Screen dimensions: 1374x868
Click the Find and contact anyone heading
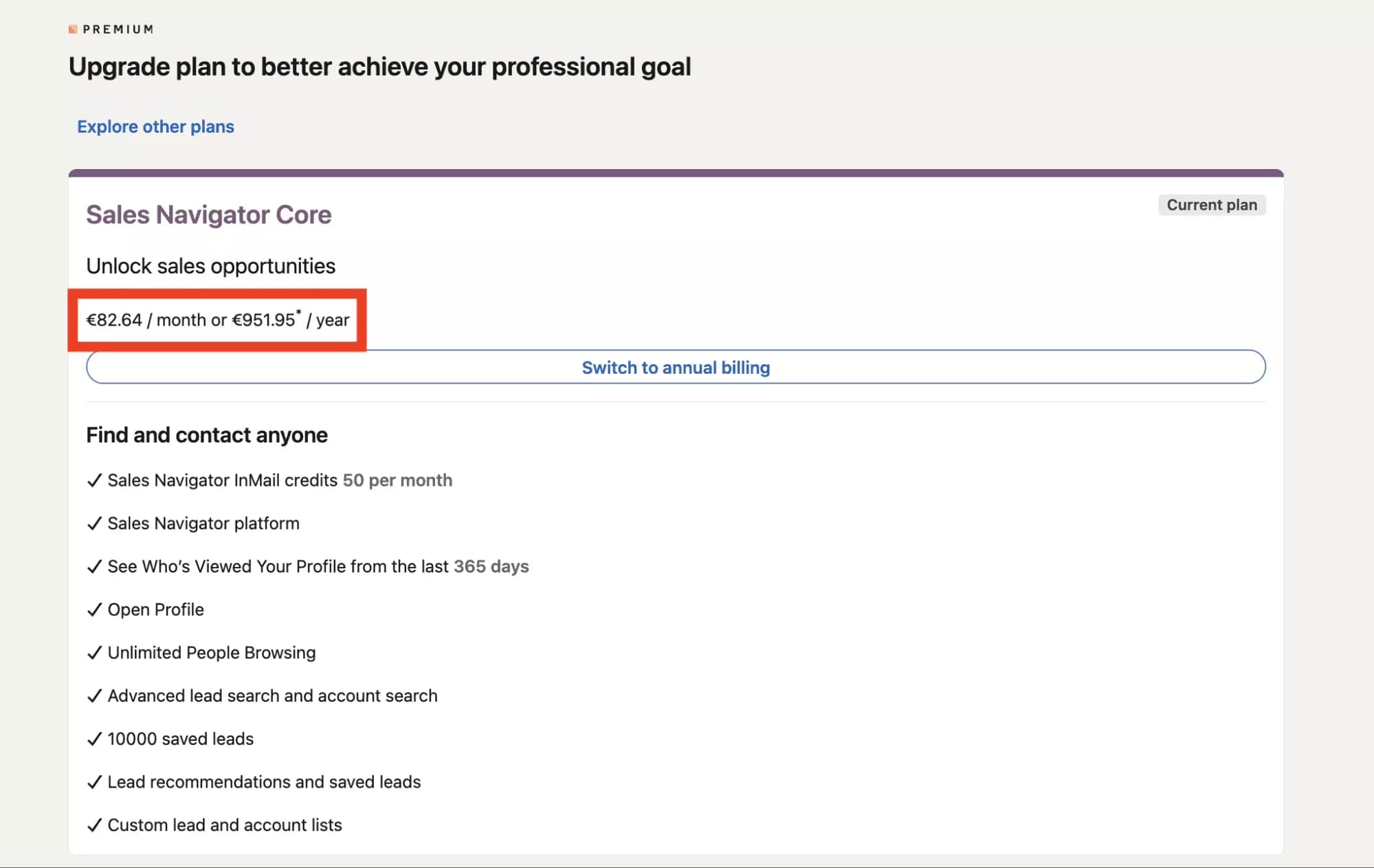coord(206,435)
